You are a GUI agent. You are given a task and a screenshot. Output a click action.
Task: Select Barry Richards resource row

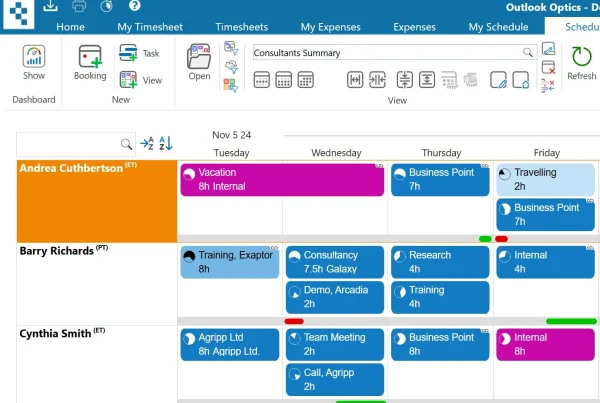pos(97,284)
